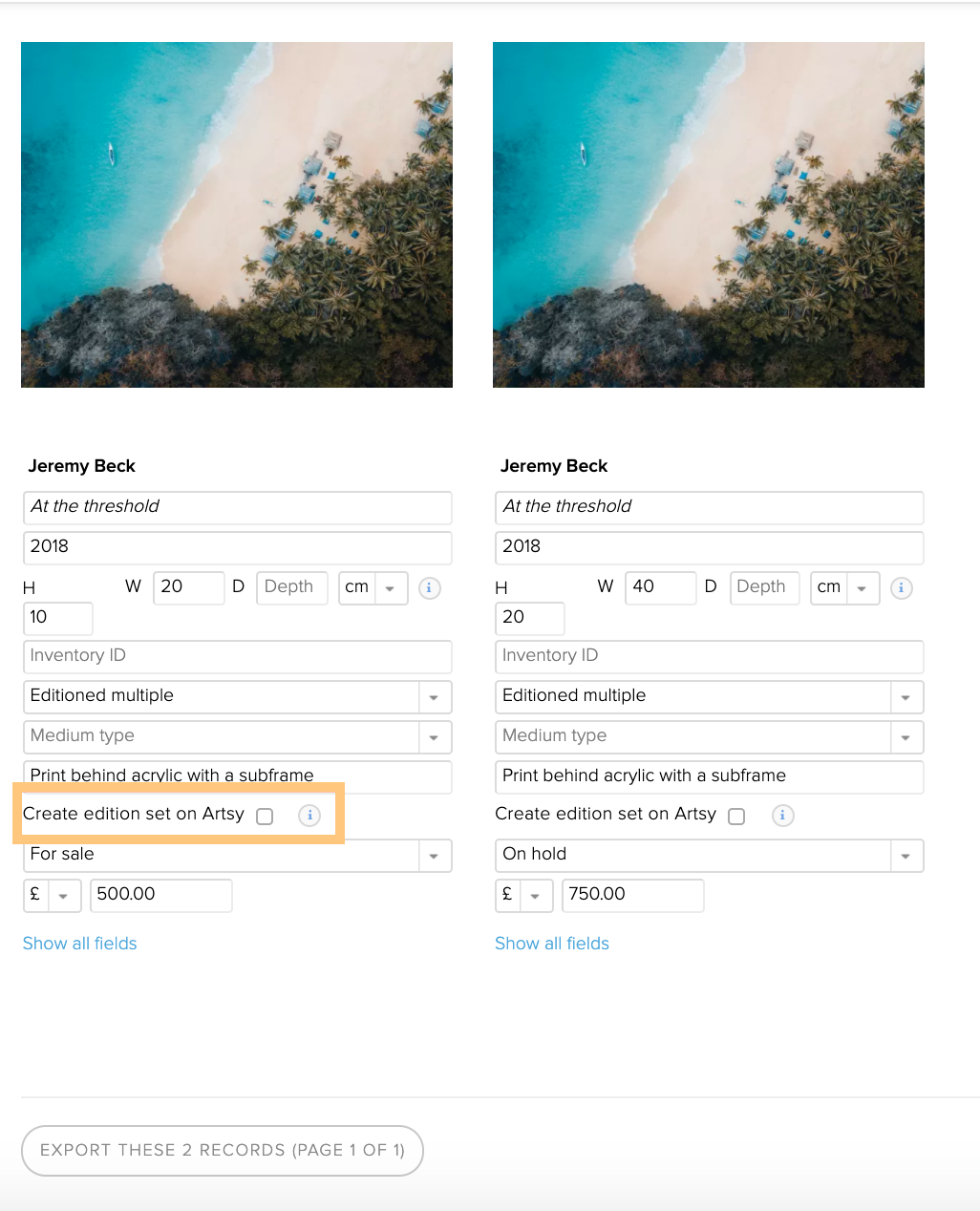
Task: Tick Create edition set on Artsy for the second artwork
Action: [736, 817]
